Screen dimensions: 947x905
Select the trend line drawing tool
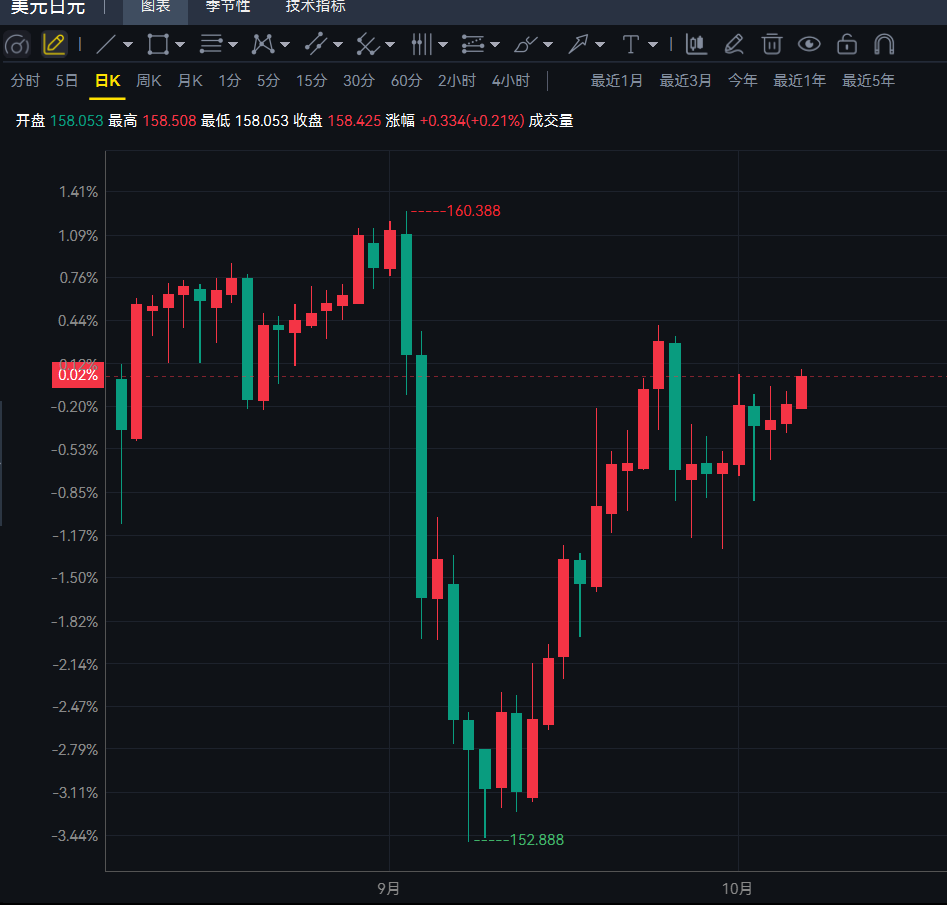(106, 45)
